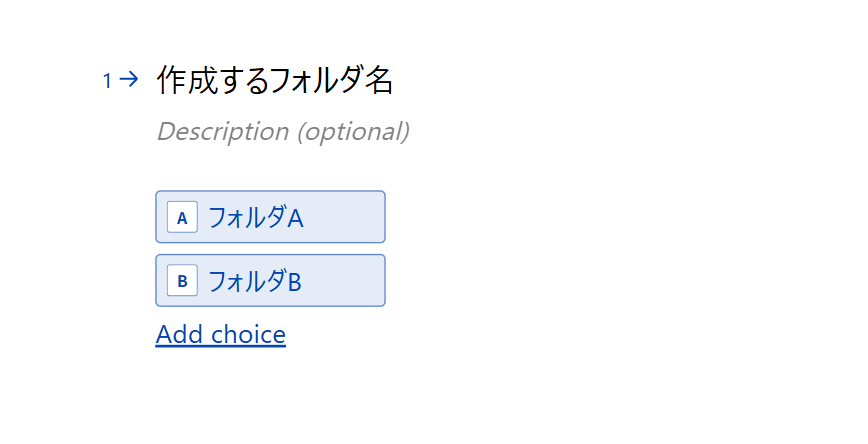Click empty space inside the フォルダB choice box
The image size is (868, 444).
(x=345, y=281)
